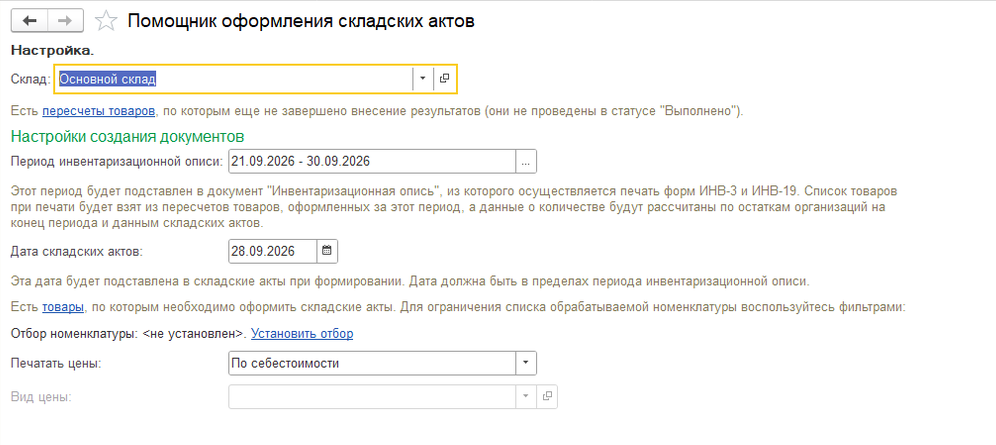Screen dimensions: 996x445
Task: Click the Вид цены input field
Action: (371, 397)
